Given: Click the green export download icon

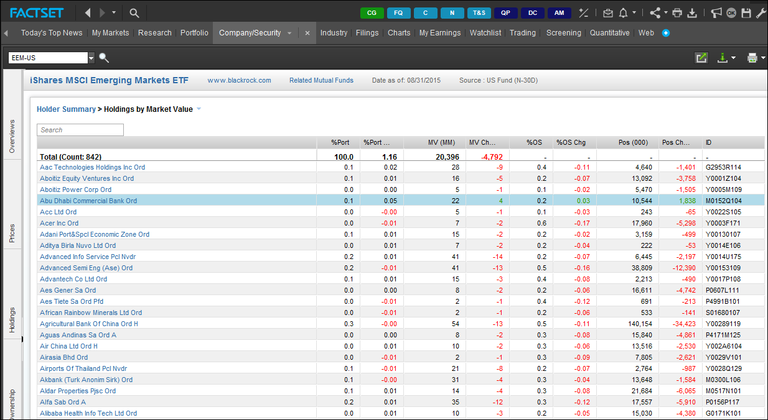Looking at the screenshot, I should [x=722, y=58].
